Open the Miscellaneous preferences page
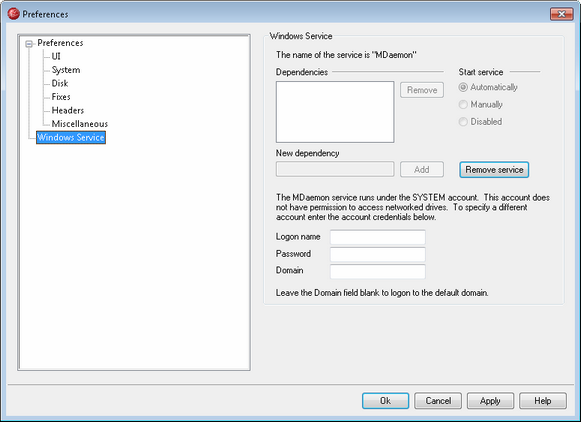581x422 pixels. pos(80,124)
